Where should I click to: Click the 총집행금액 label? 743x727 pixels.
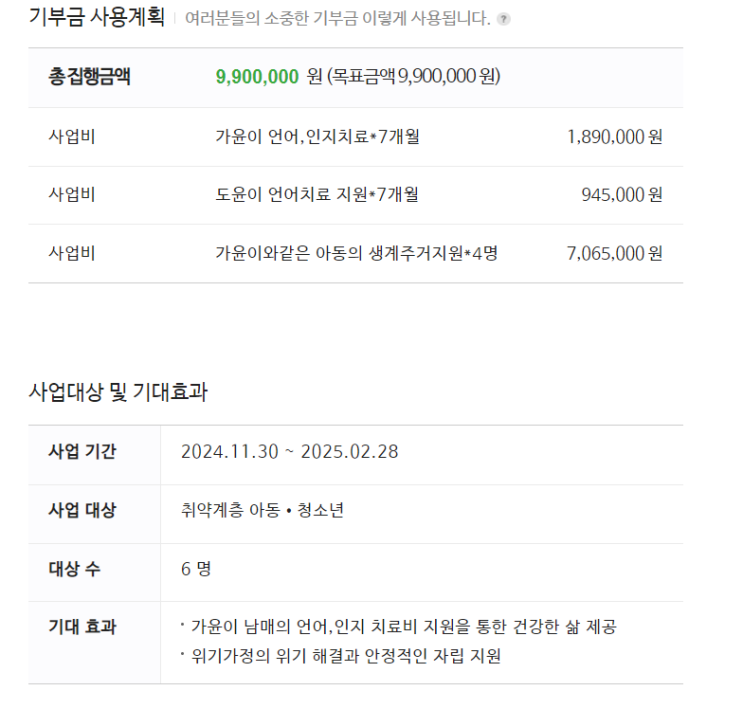[89, 77]
